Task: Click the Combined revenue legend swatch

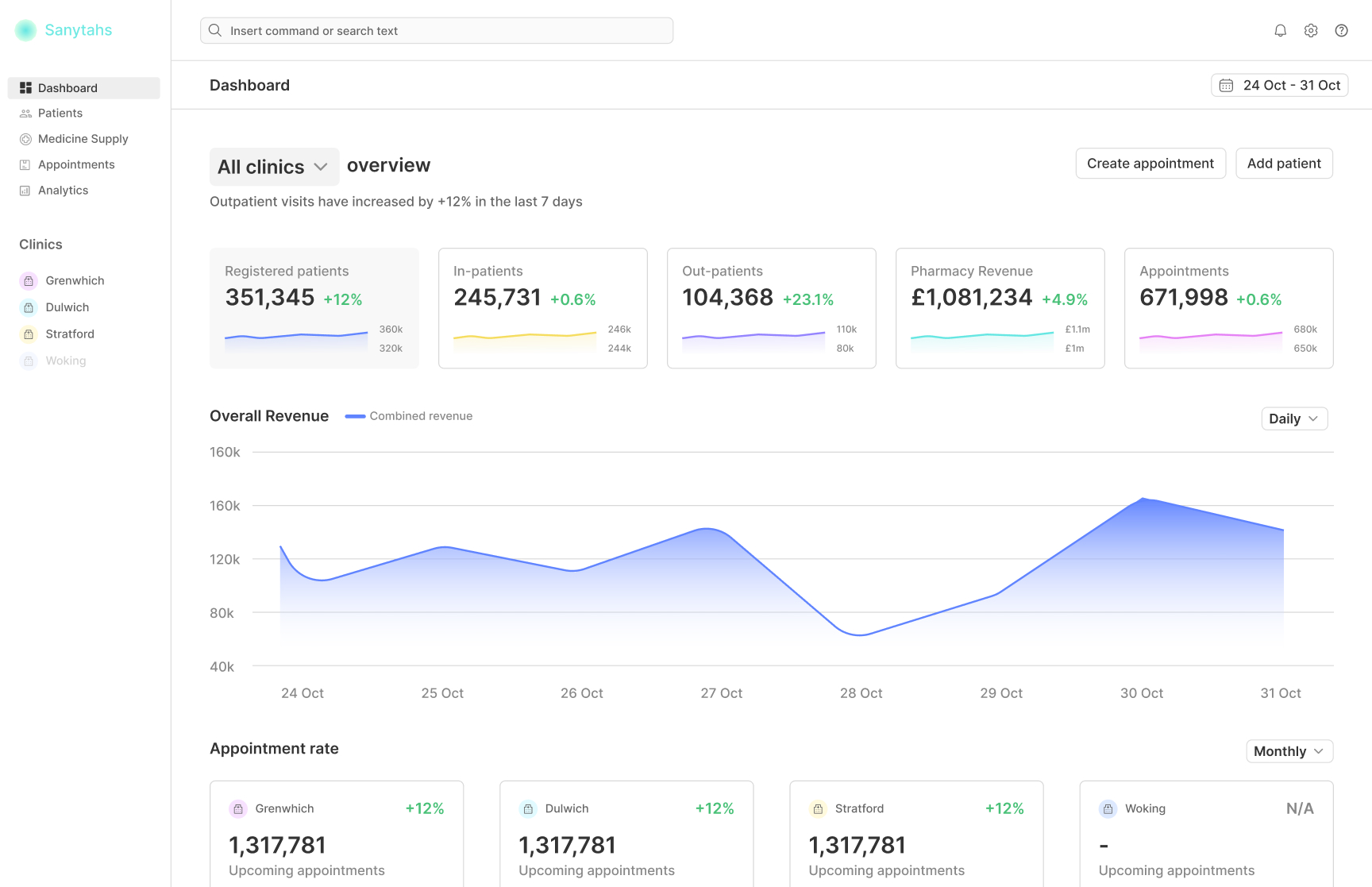Action: click(355, 416)
